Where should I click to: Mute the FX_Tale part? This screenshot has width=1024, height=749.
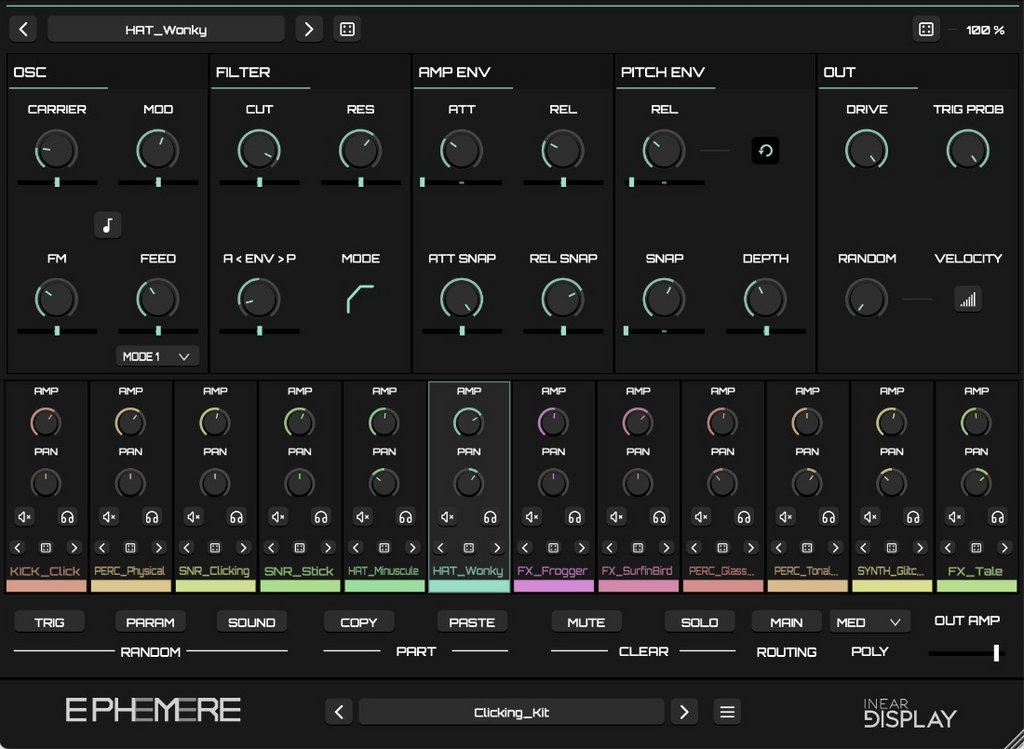click(x=955, y=517)
